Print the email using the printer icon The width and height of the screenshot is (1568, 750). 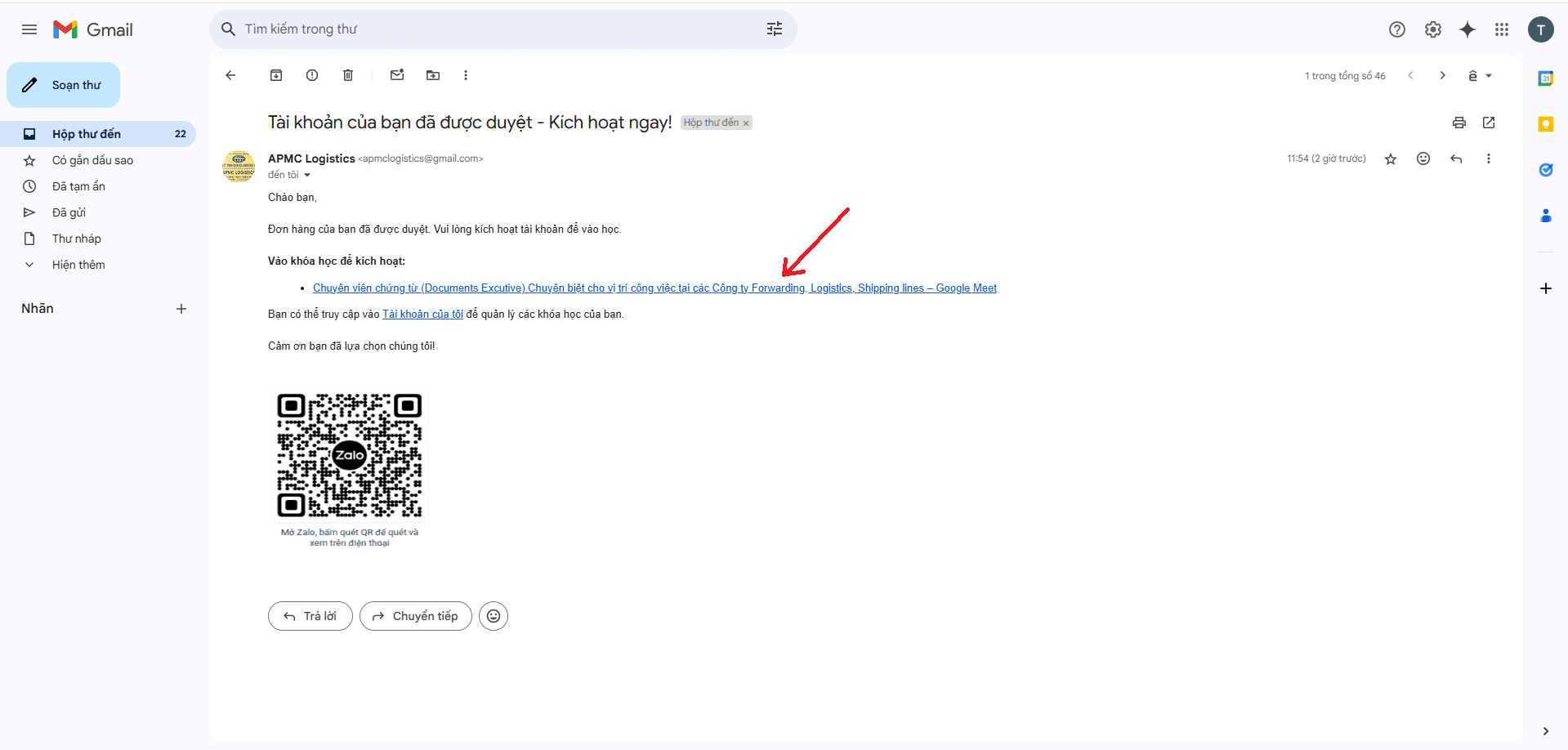pos(1459,123)
